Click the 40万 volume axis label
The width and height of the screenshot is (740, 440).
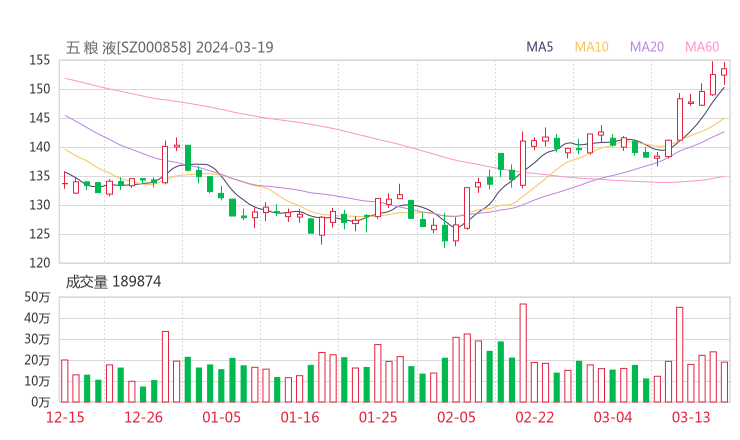coord(37,318)
